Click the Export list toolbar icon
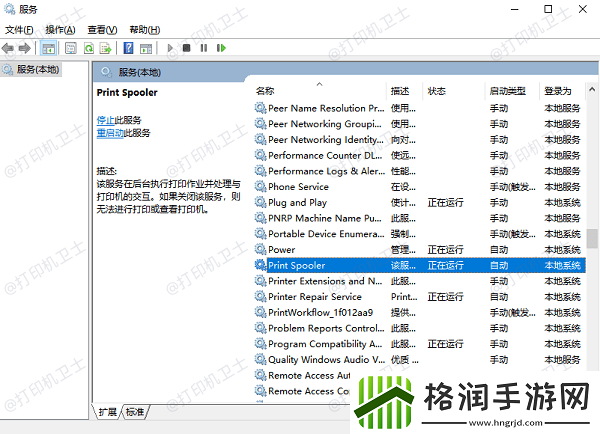This screenshot has width=600, height=434. click(105, 48)
